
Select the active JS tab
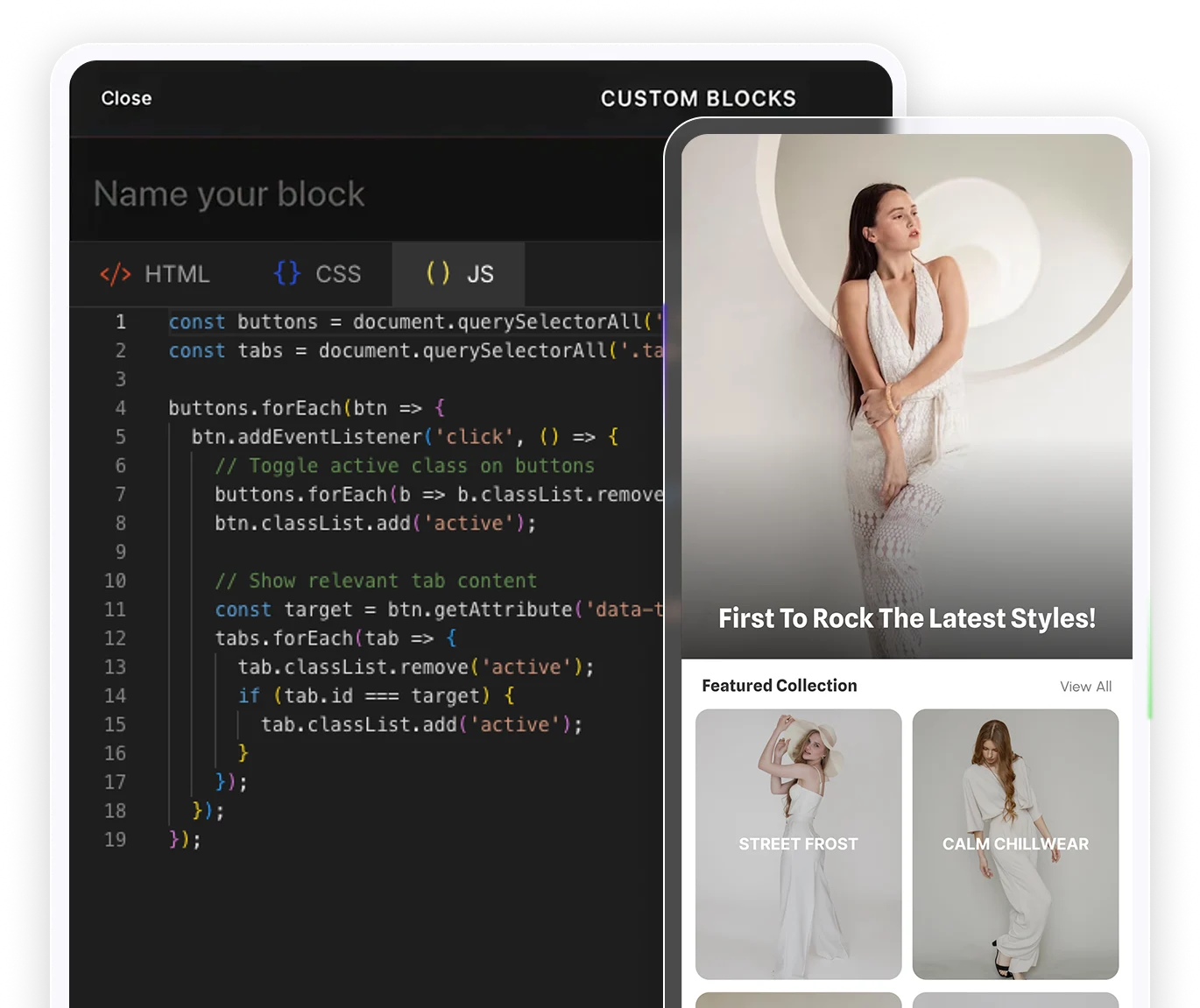click(480, 273)
